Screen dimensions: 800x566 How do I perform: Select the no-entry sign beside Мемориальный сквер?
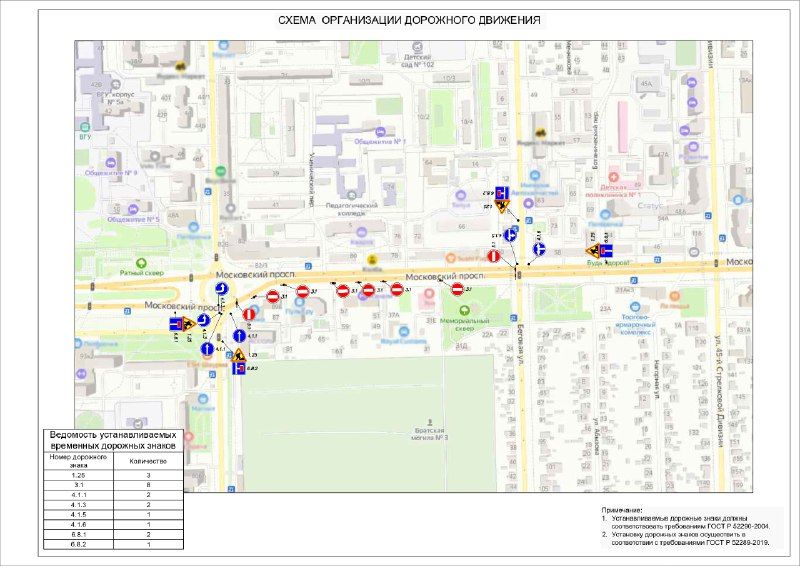[x=457, y=289]
